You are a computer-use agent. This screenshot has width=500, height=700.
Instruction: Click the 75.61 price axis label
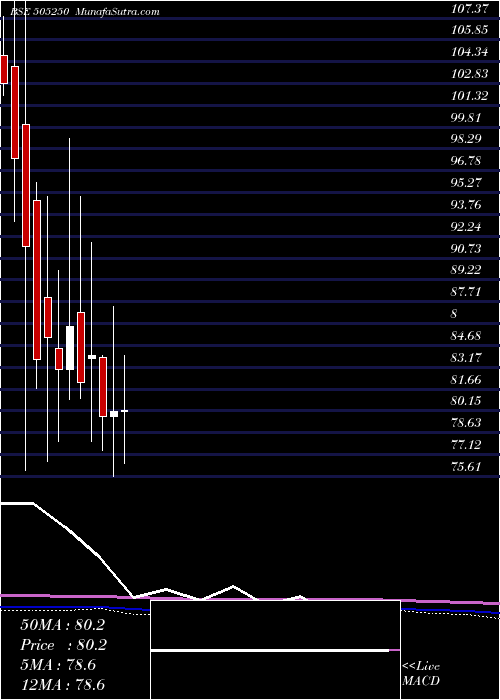click(467, 467)
